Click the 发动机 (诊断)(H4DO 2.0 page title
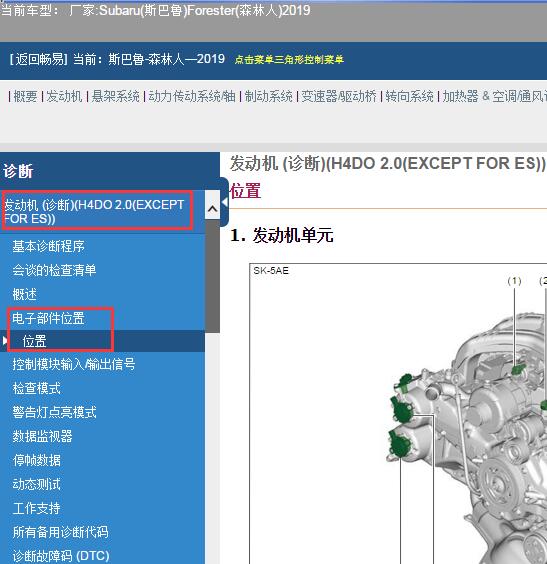 tap(388, 164)
